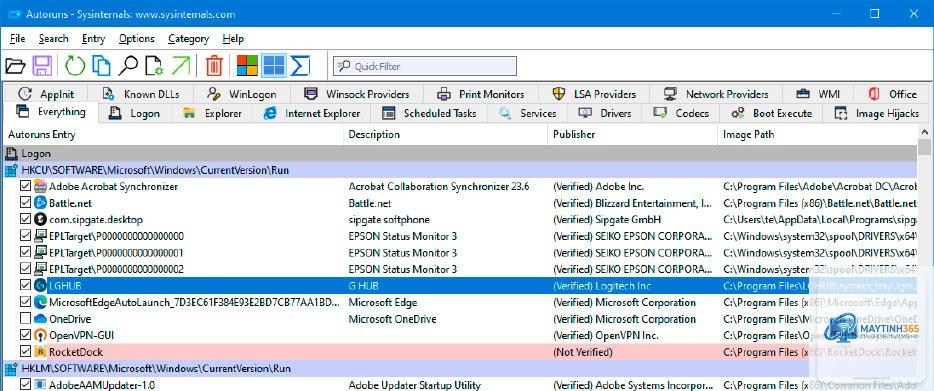Click the RocketDock entry icon
This screenshot has width=934, height=391.
[x=41, y=352]
